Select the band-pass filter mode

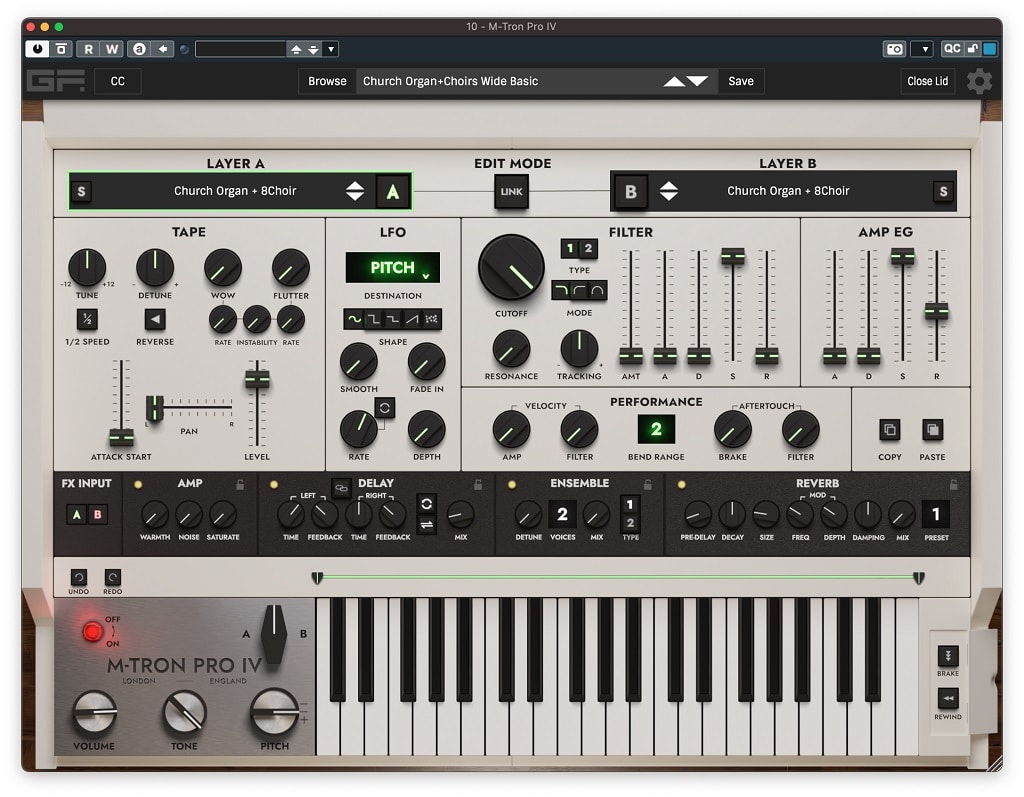tap(597, 290)
